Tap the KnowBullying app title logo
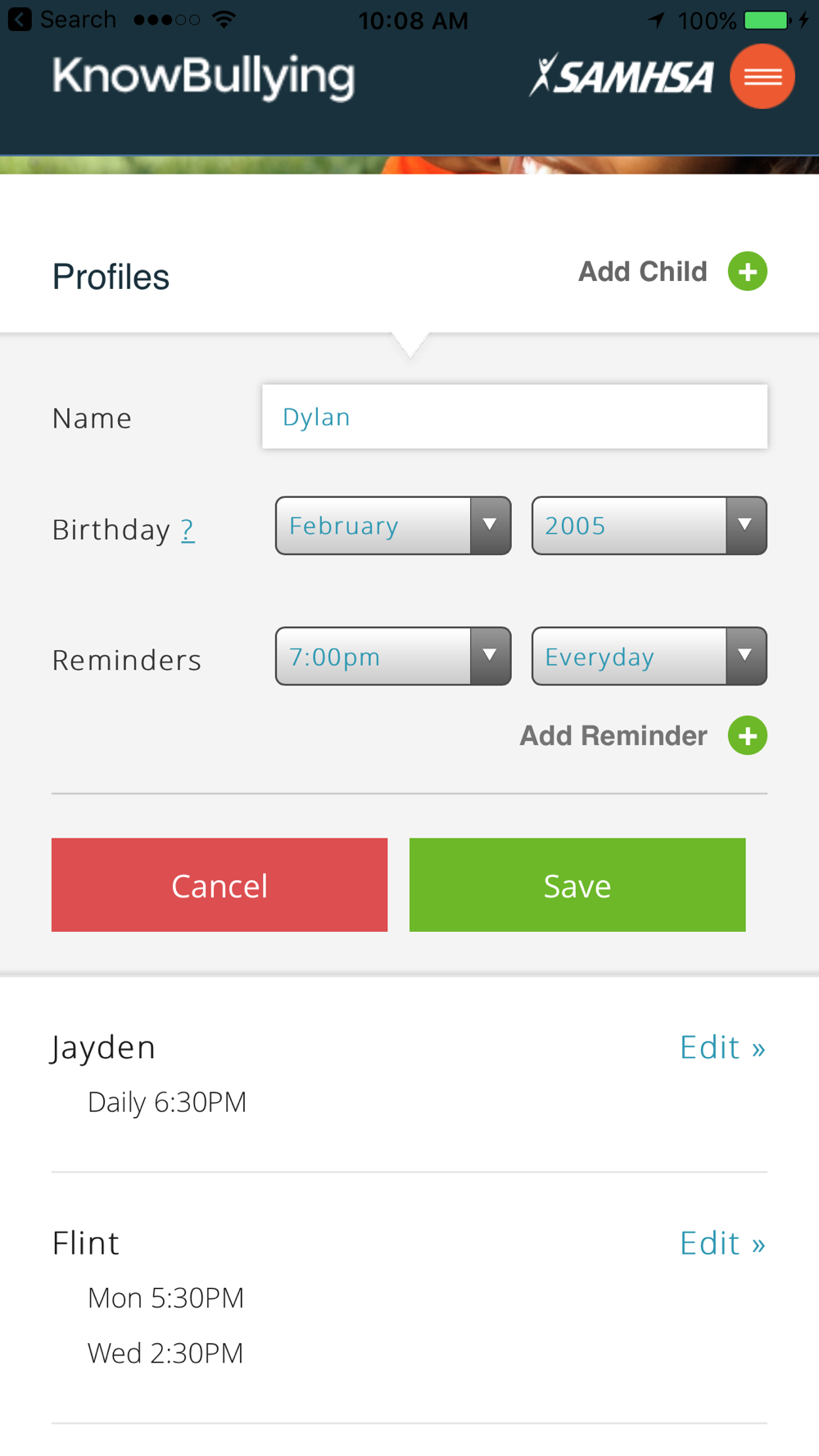Image resolution: width=819 pixels, height=1456 pixels. coord(203,77)
